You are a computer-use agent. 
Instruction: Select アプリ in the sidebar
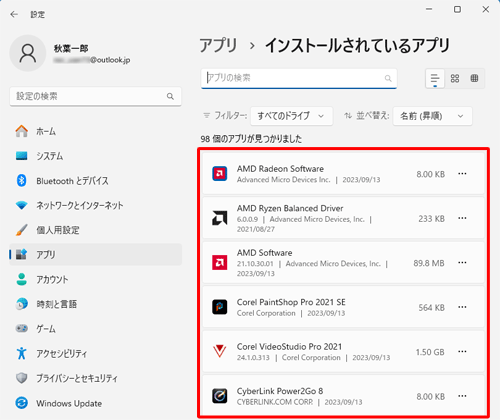pyautogui.click(x=96, y=255)
